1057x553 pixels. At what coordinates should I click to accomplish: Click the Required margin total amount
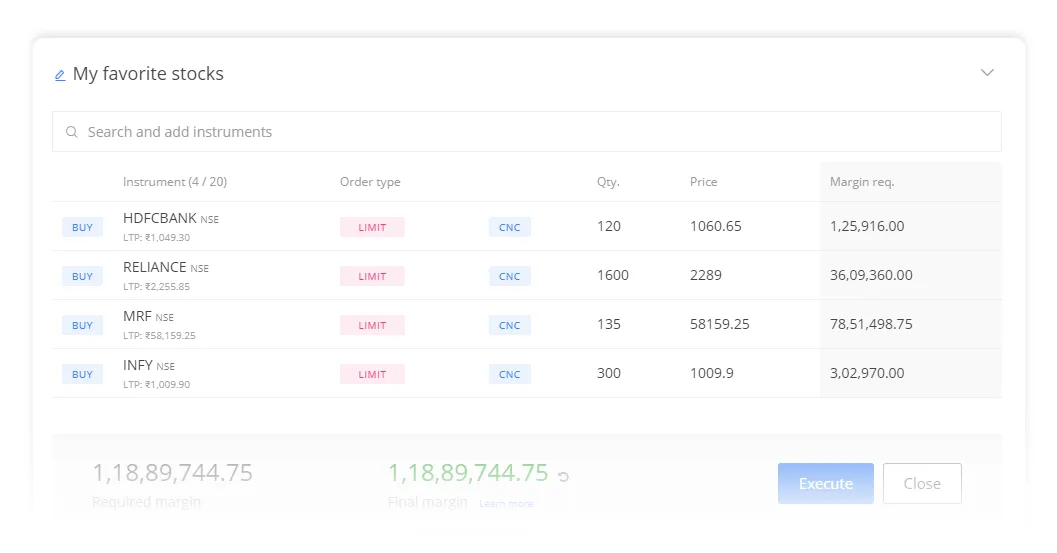coord(173,473)
